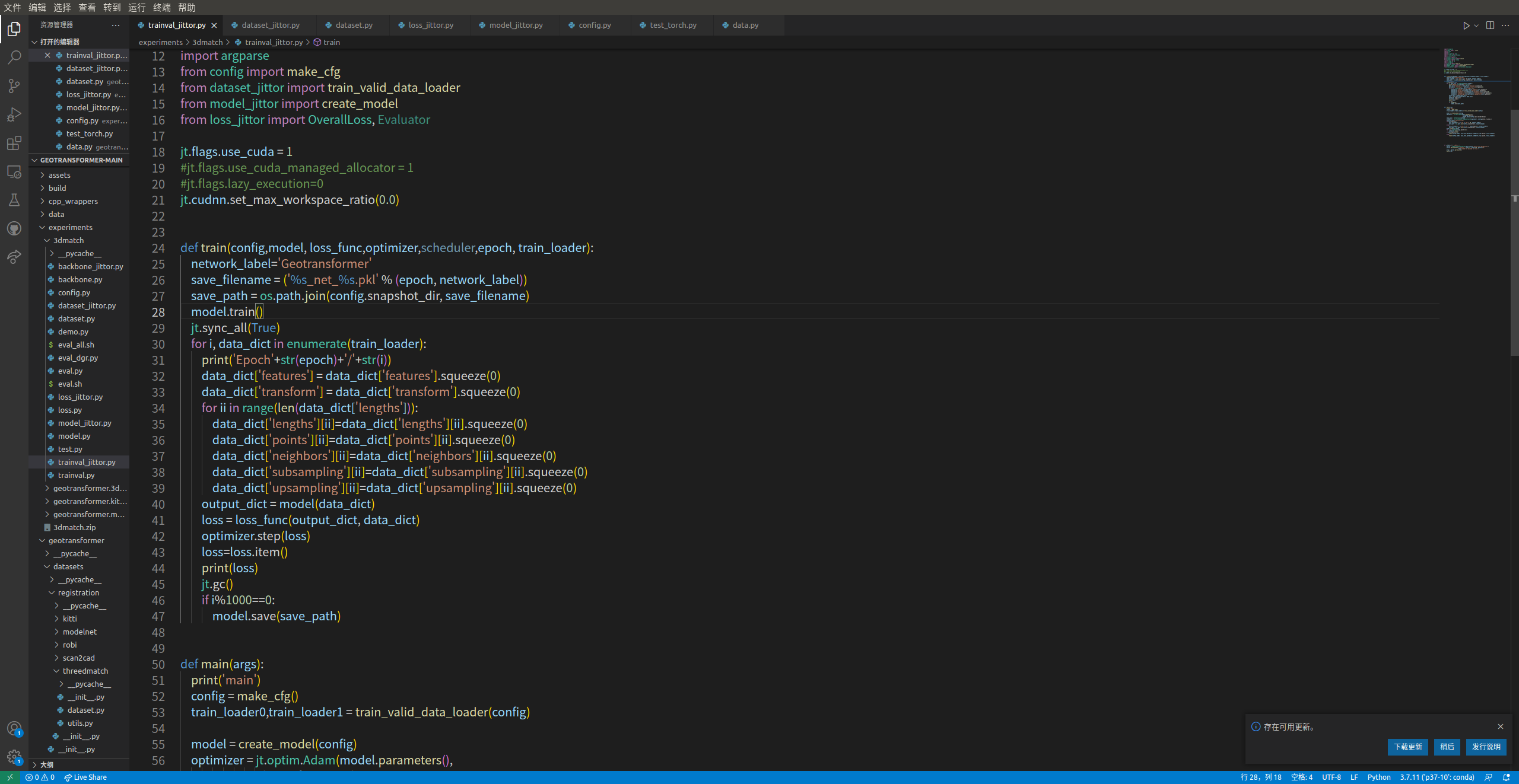Viewport: 1519px width, 784px height.
Task: Open the Run and Debug view
Action: point(14,114)
